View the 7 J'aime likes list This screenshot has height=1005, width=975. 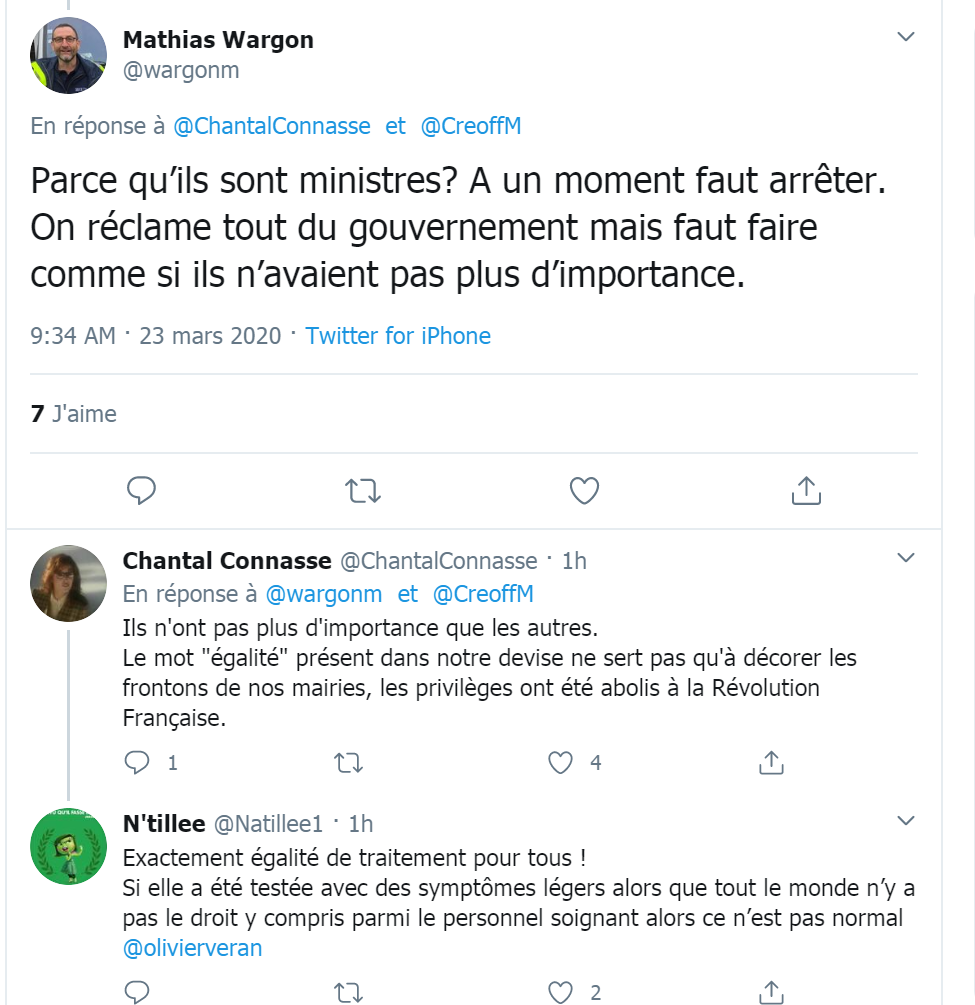pos(74,413)
